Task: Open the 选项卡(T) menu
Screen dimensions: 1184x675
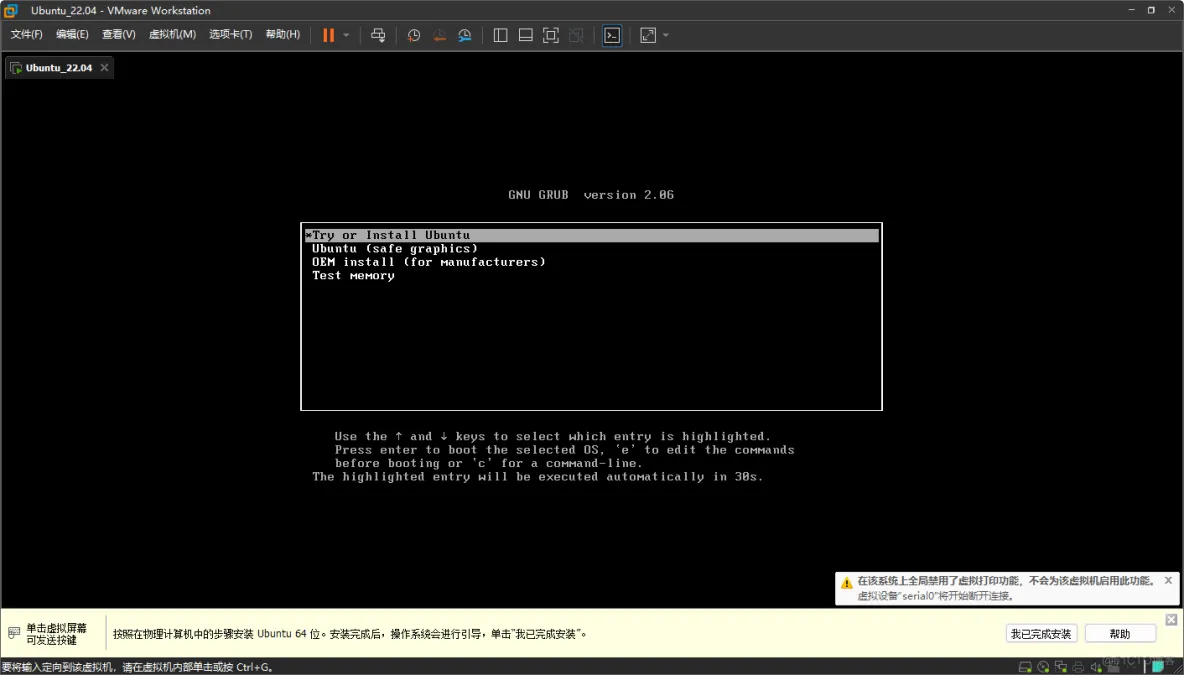Action: click(230, 34)
